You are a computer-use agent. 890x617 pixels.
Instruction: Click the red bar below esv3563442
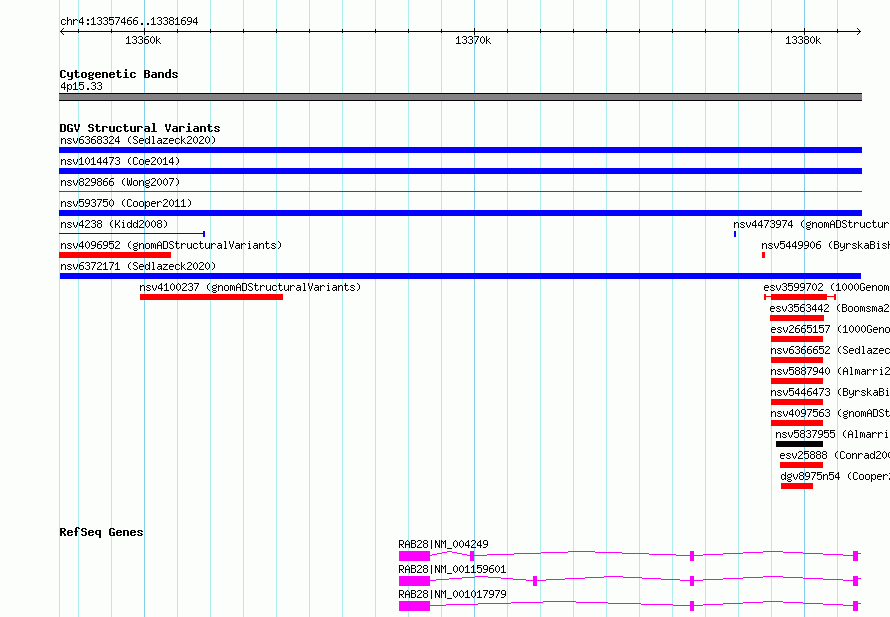797,318
